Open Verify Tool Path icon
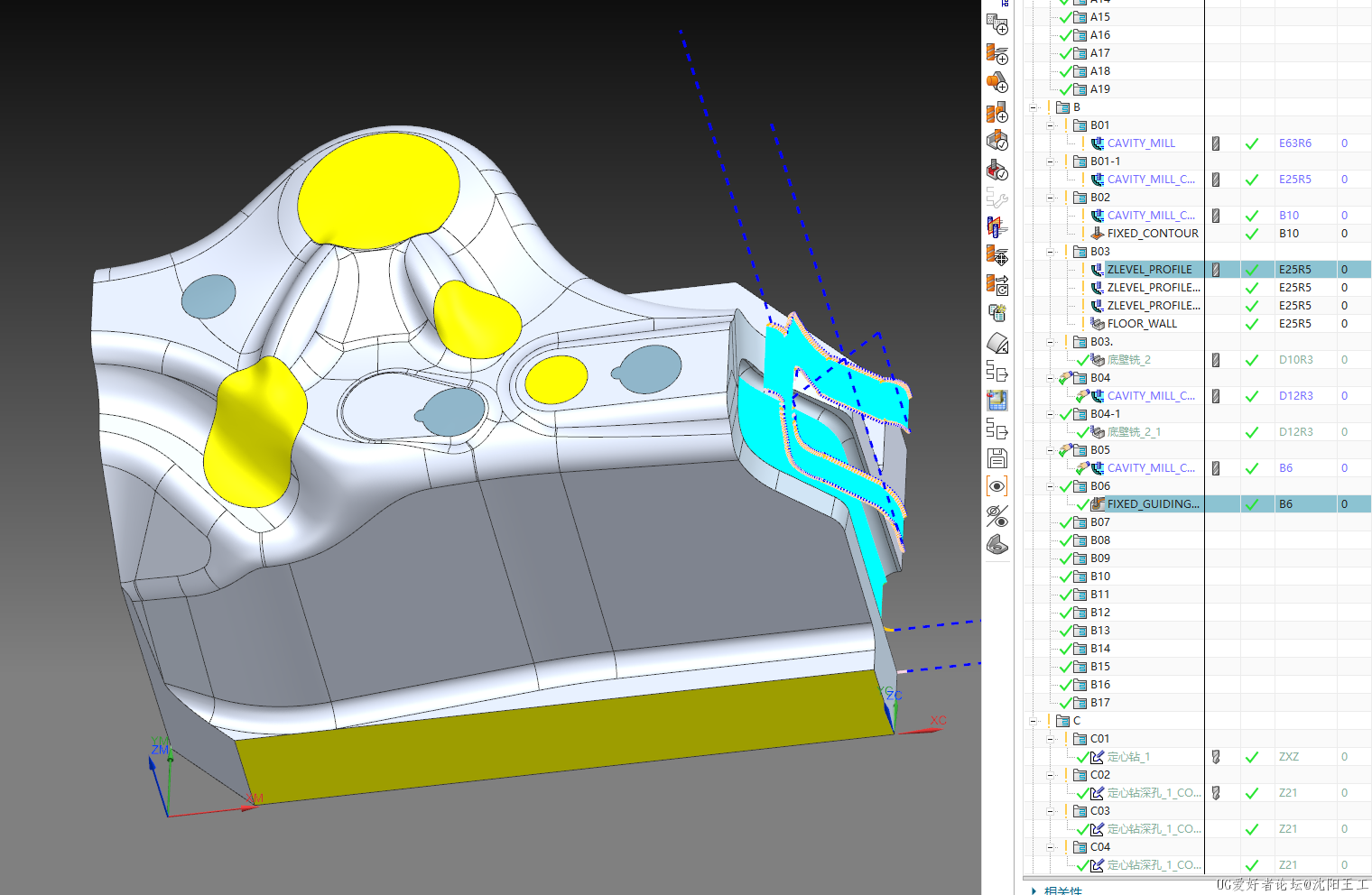 (997, 141)
